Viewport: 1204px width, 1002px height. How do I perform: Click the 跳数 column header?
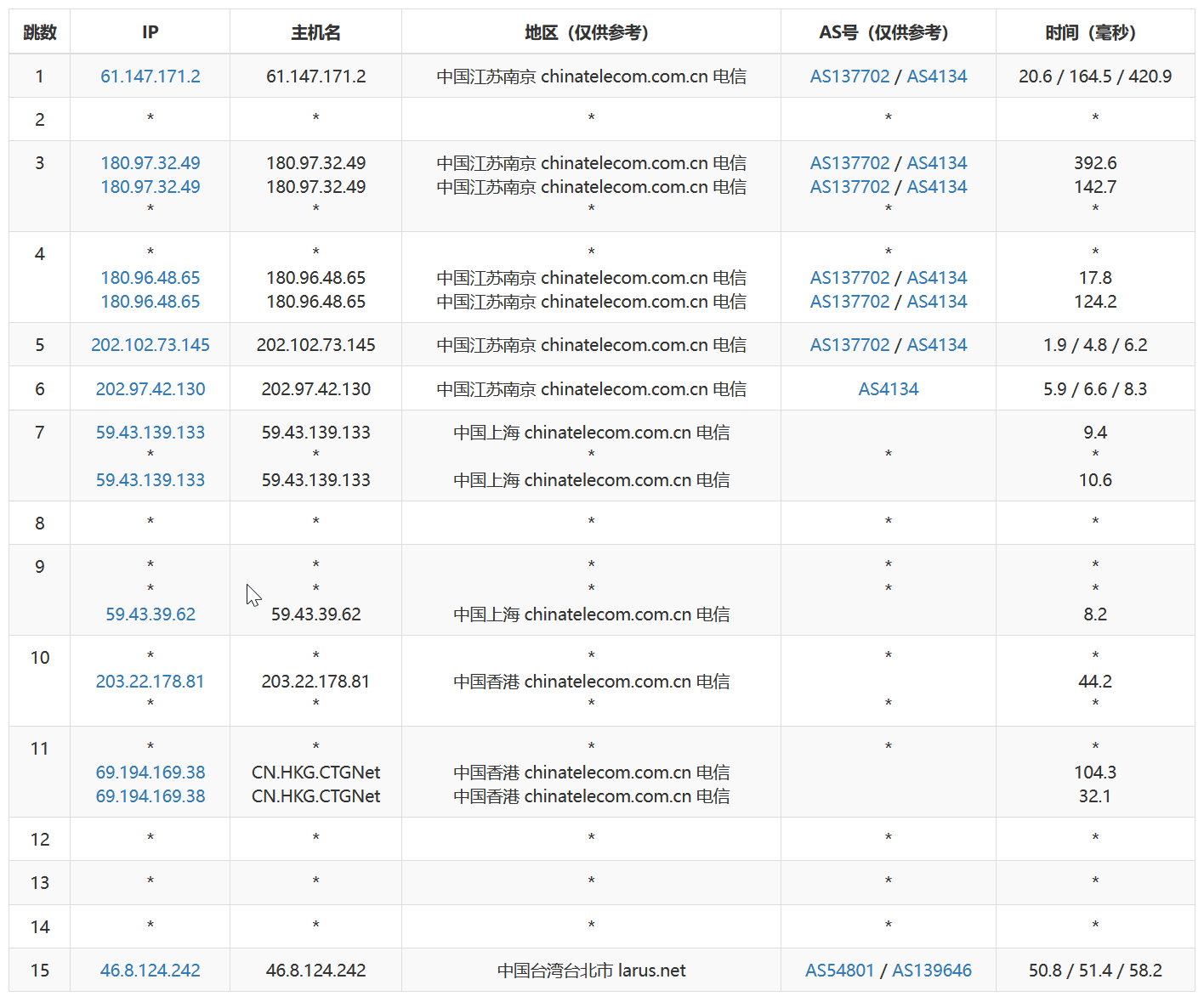coord(39,32)
